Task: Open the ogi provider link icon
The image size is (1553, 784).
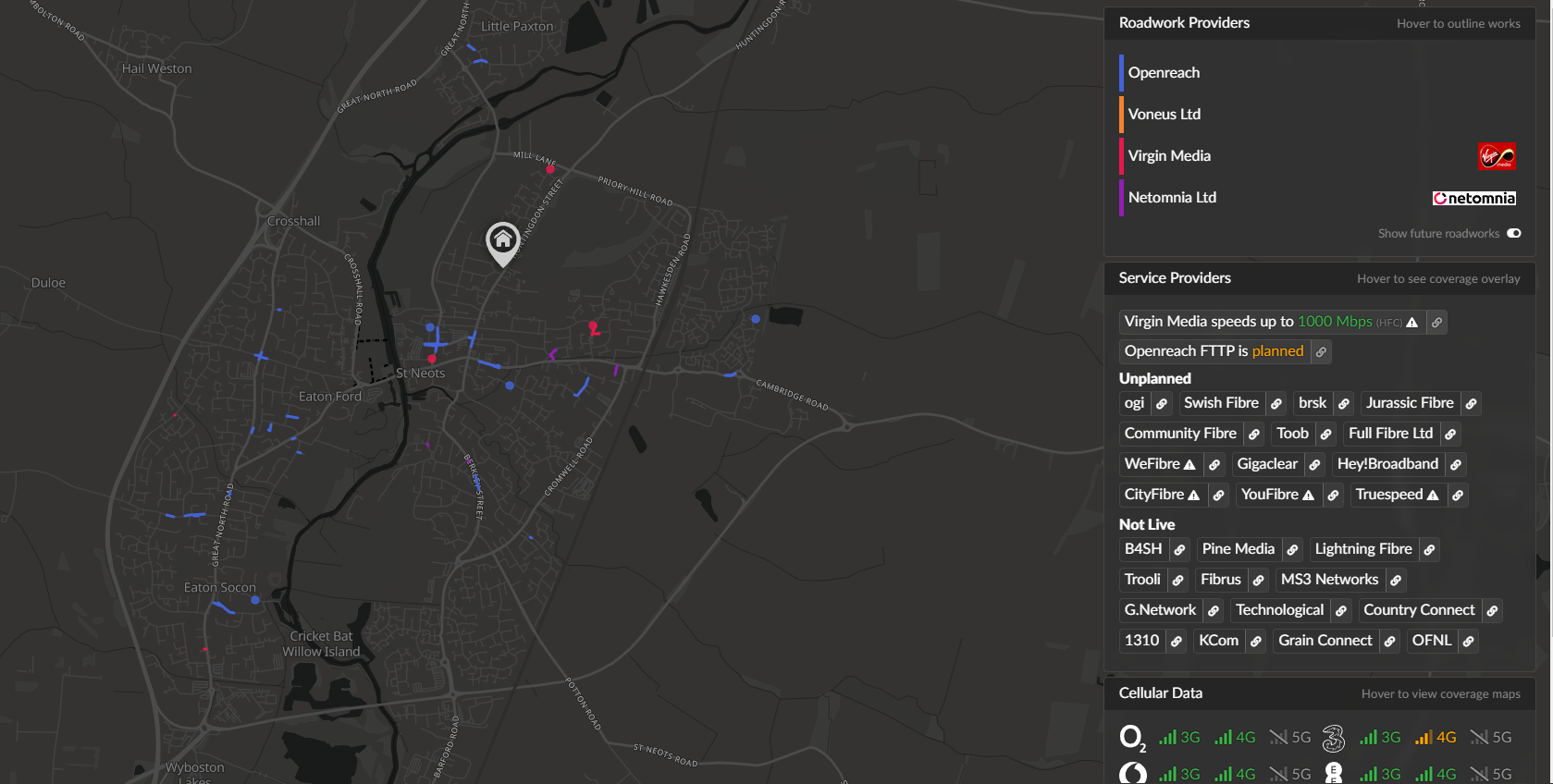Action: click(1162, 404)
